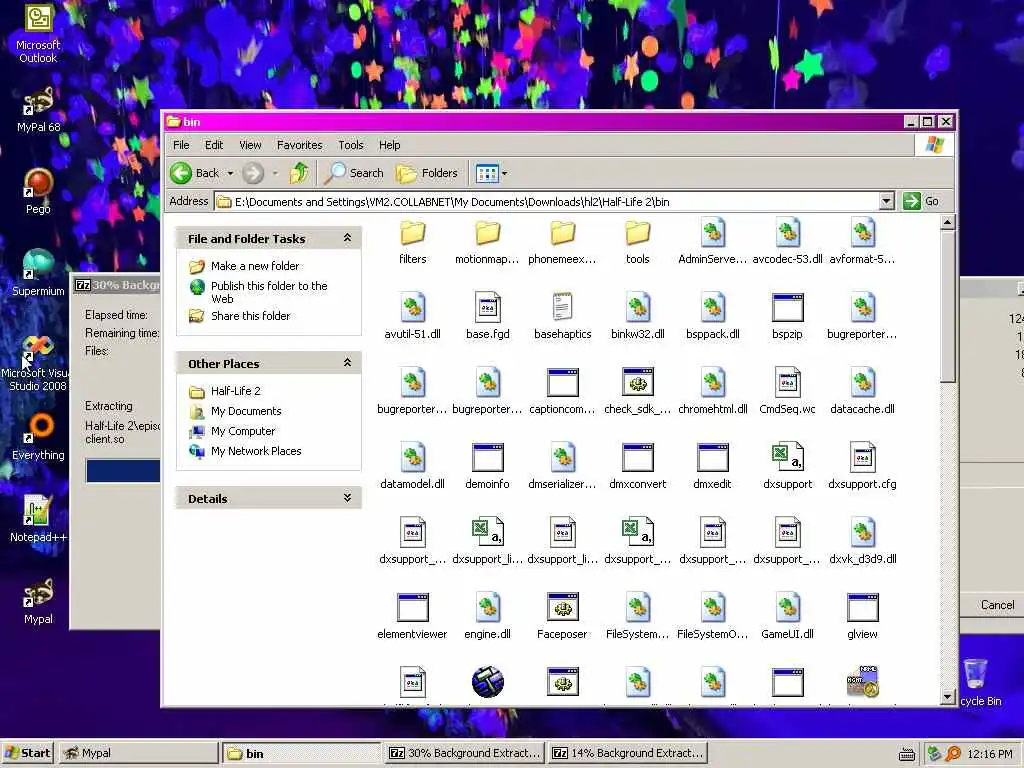This screenshot has height=768, width=1024.
Task: Select the dmxconvert executable
Action: (x=637, y=467)
